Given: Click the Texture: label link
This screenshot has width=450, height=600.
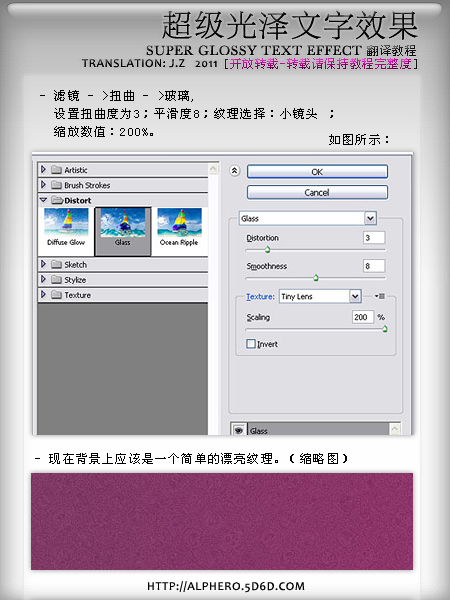Looking at the screenshot, I should 260,297.
